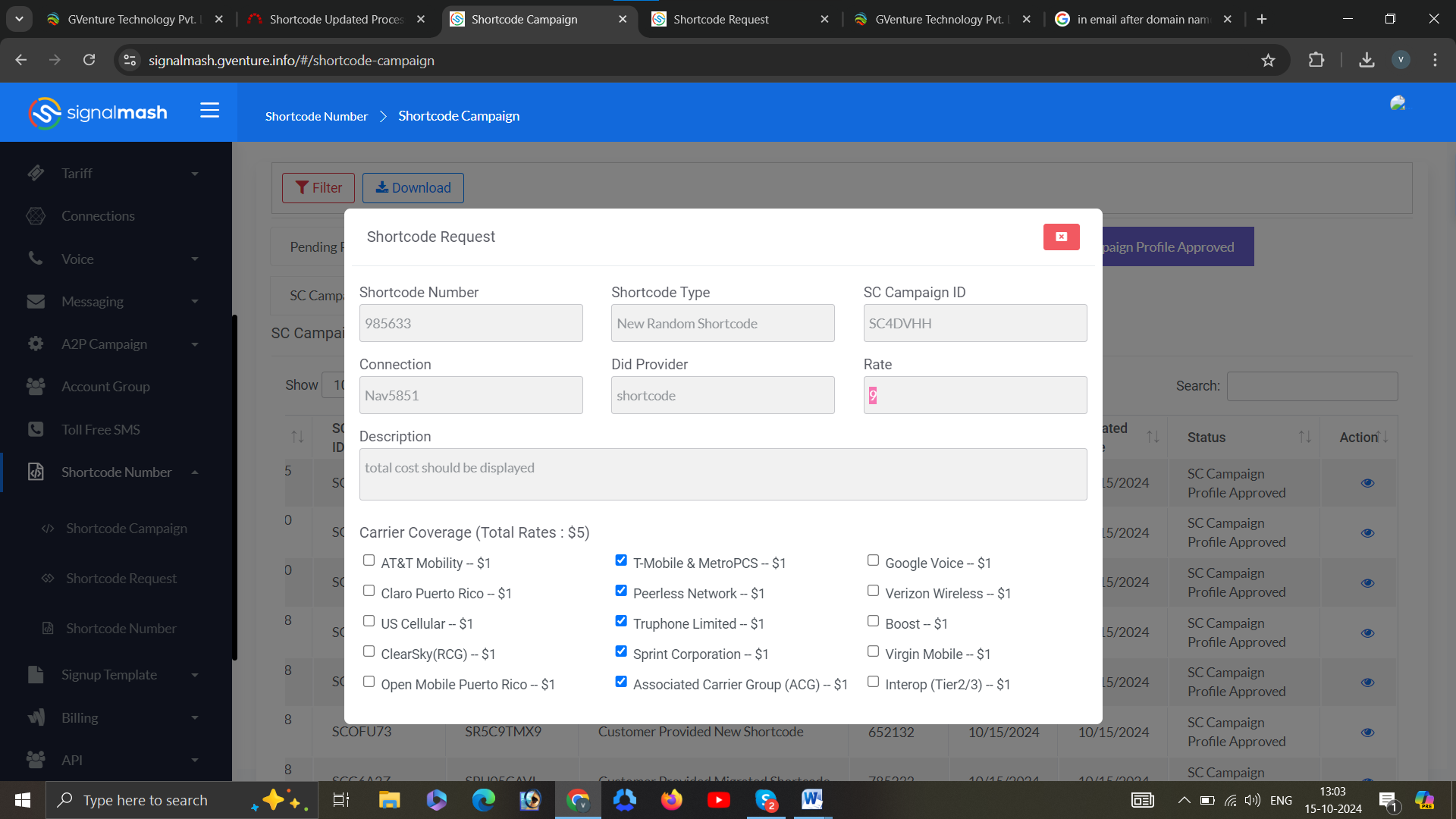Viewport: 1456px width, 819px height.
Task: Click the Download button
Action: tap(413, 188)
